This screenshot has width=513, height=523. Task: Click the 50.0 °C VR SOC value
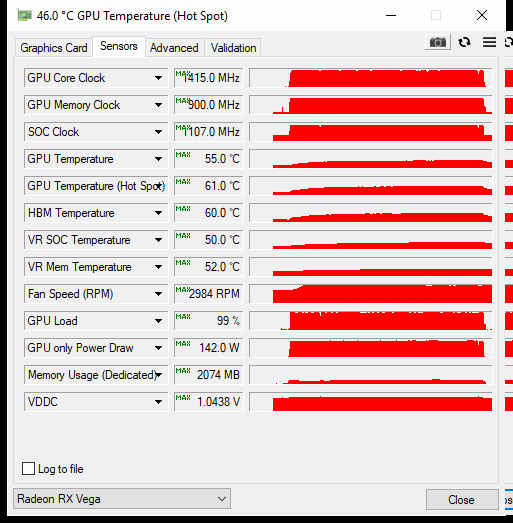[209, 240]
